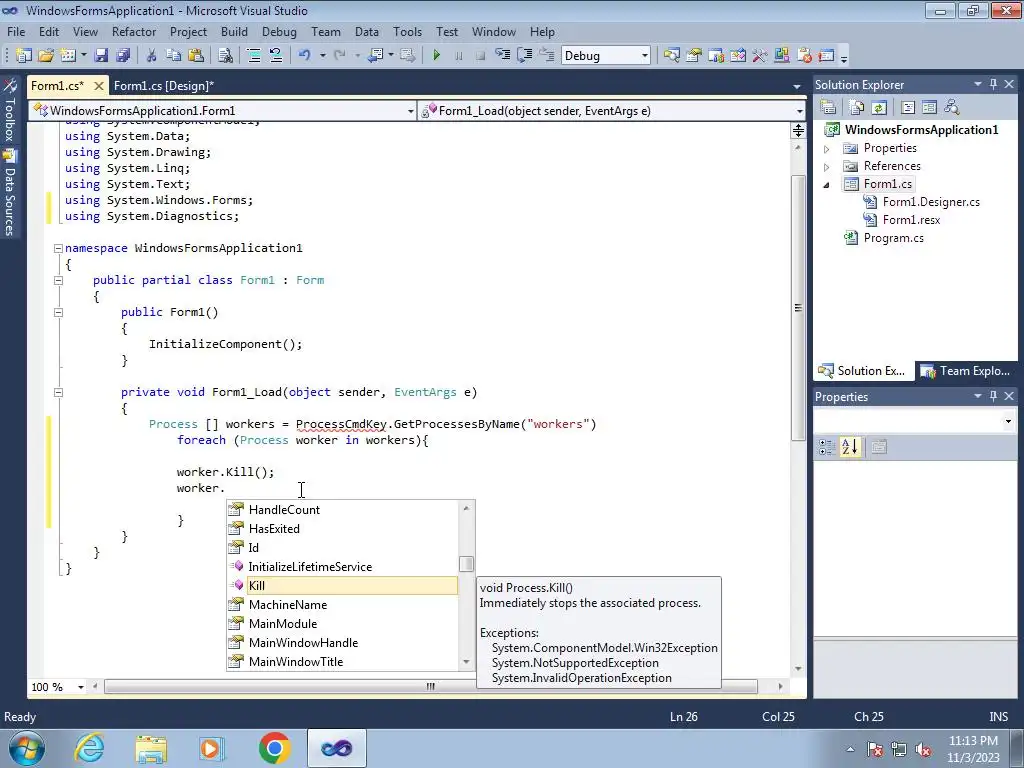Viewport: 1024px width, 768px height.
Task: Open Windows Explorer folder from the taskbar
Action: click(151, 748)
